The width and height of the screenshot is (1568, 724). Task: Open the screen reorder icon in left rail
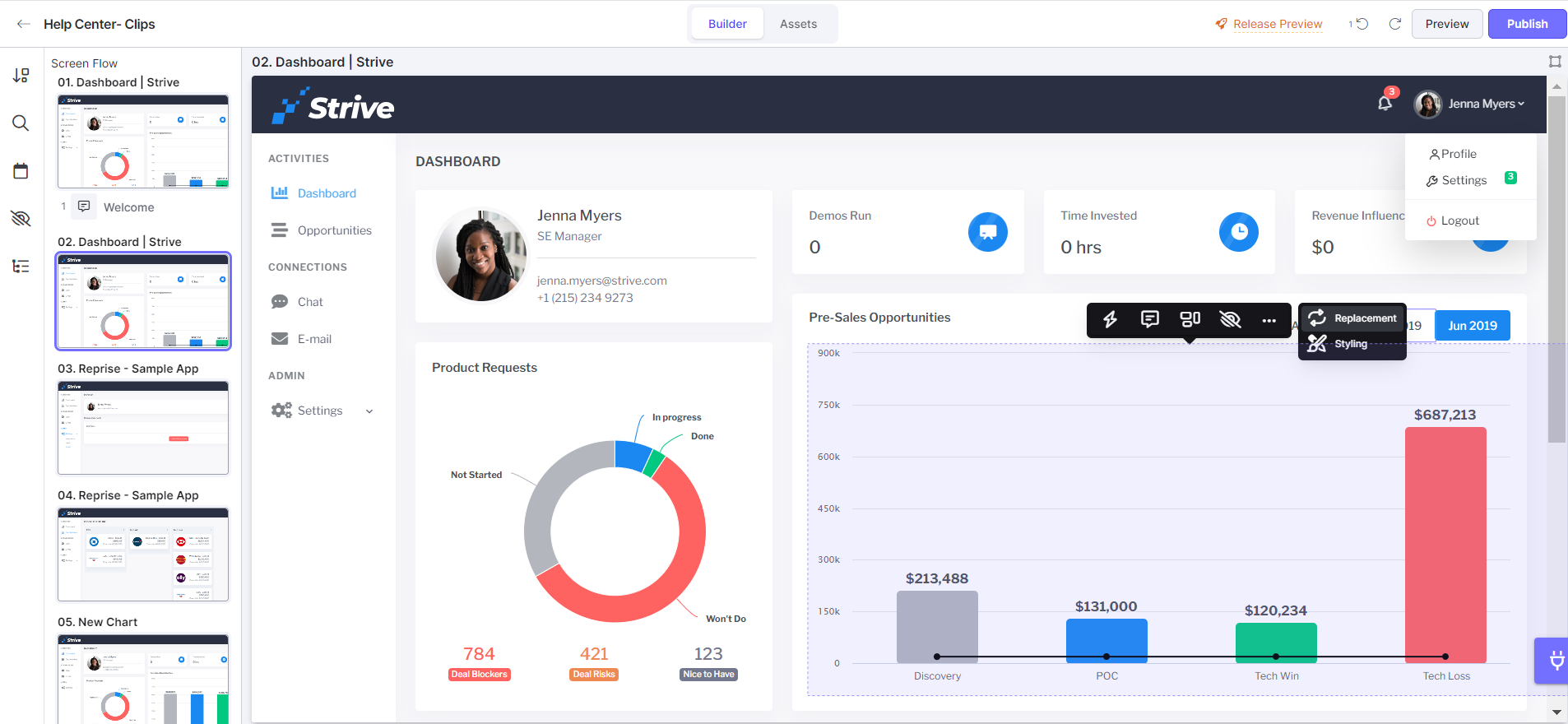coord(21,76)
